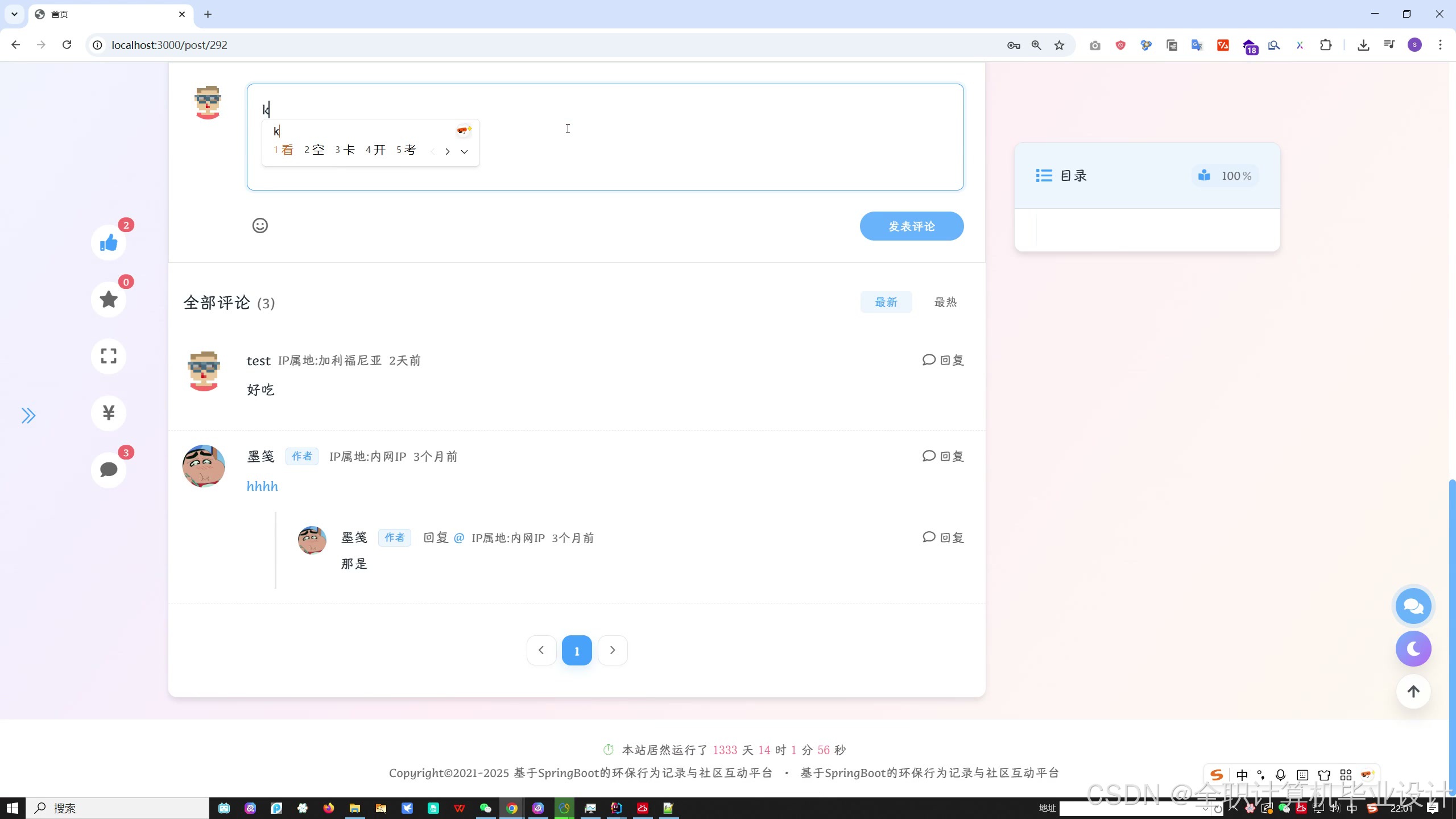Jump to comments via speech bubble icon
The width and height of the screenshot is (1456, 819).
click(x=108, y=470)
